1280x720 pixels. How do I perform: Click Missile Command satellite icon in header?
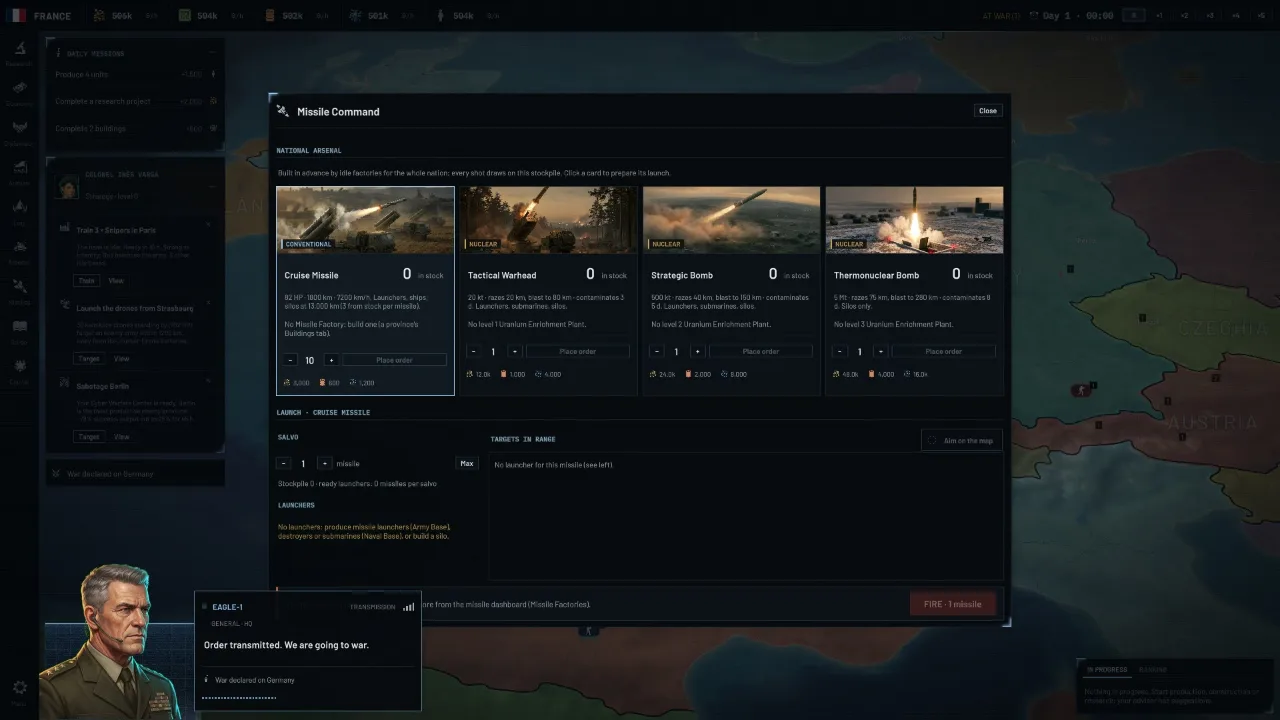(x=283, y=111)
